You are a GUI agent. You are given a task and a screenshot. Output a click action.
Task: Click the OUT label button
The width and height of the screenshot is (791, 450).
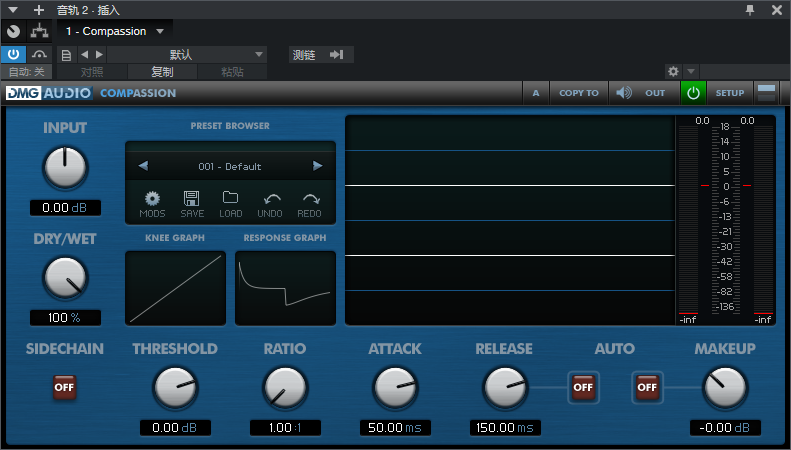point(655,93)
